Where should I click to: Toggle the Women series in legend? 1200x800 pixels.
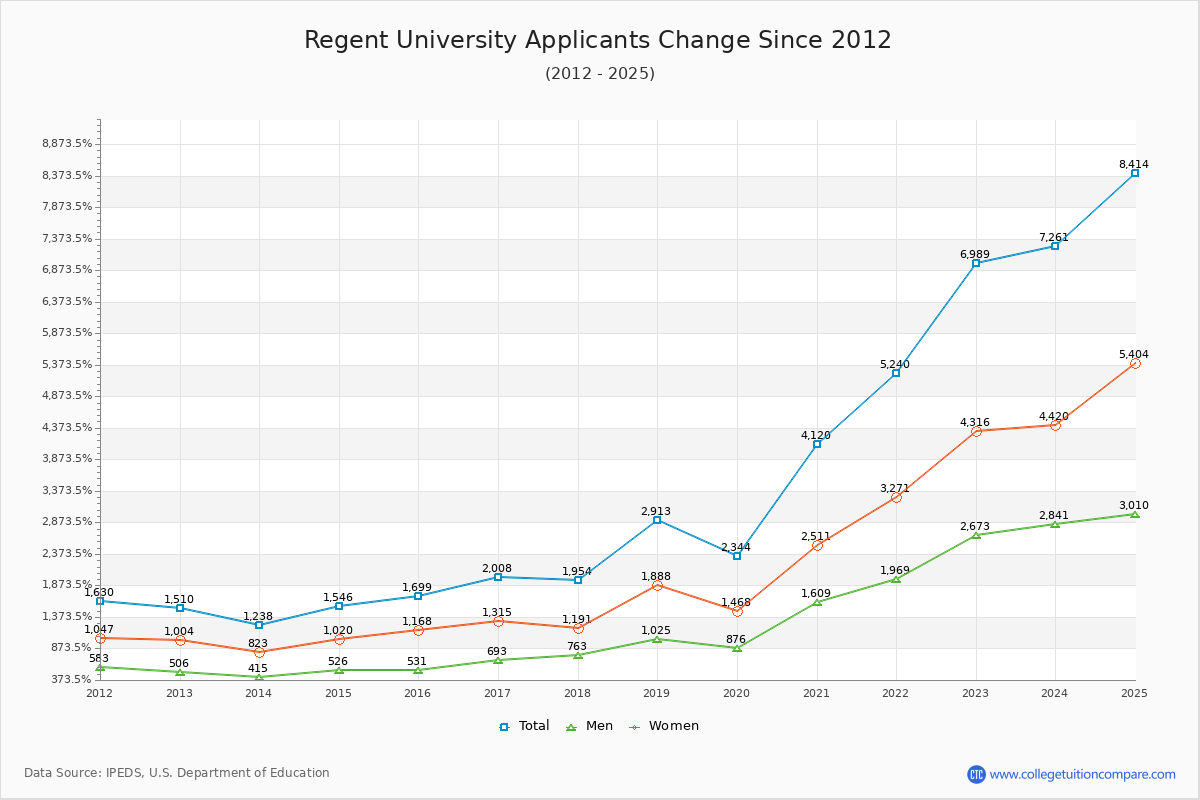pyautogui.click(x=663, y=726)
